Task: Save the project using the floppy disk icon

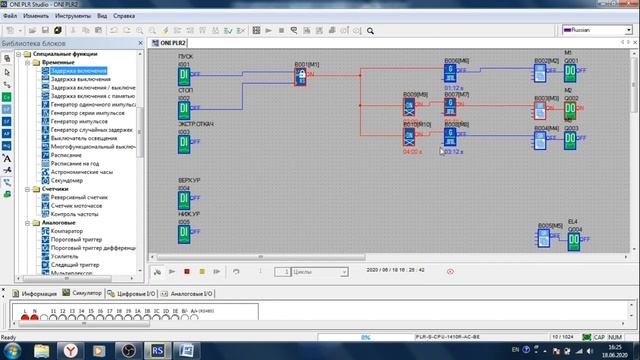Action: tap(45, 31)
